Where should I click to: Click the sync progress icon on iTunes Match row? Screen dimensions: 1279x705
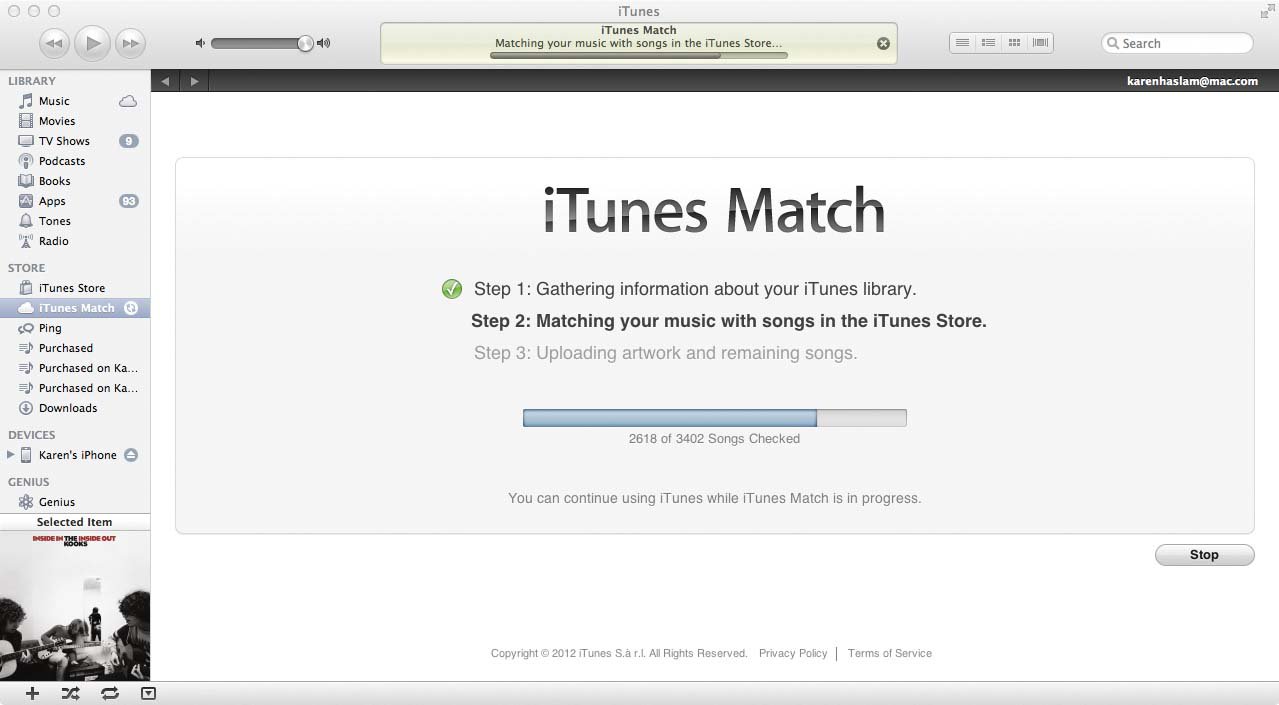coord(131,308)
